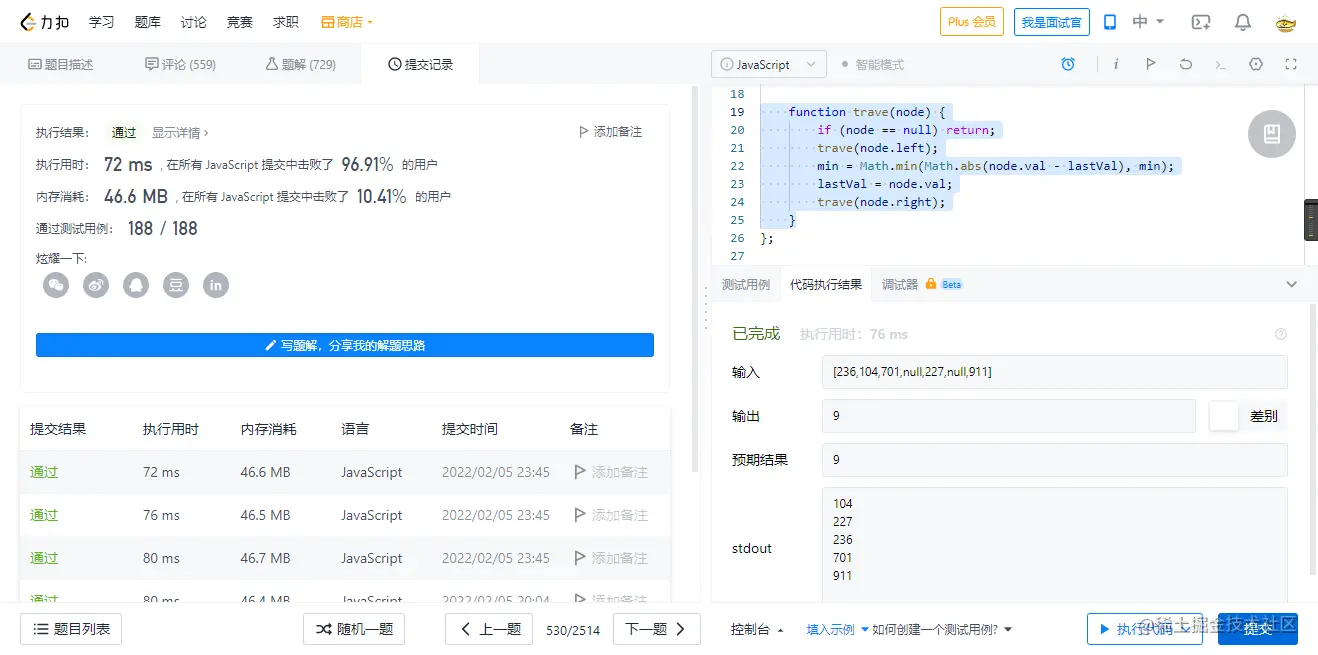
Task: Click the Plus 会员 button
Action: (x=972, y=21)
